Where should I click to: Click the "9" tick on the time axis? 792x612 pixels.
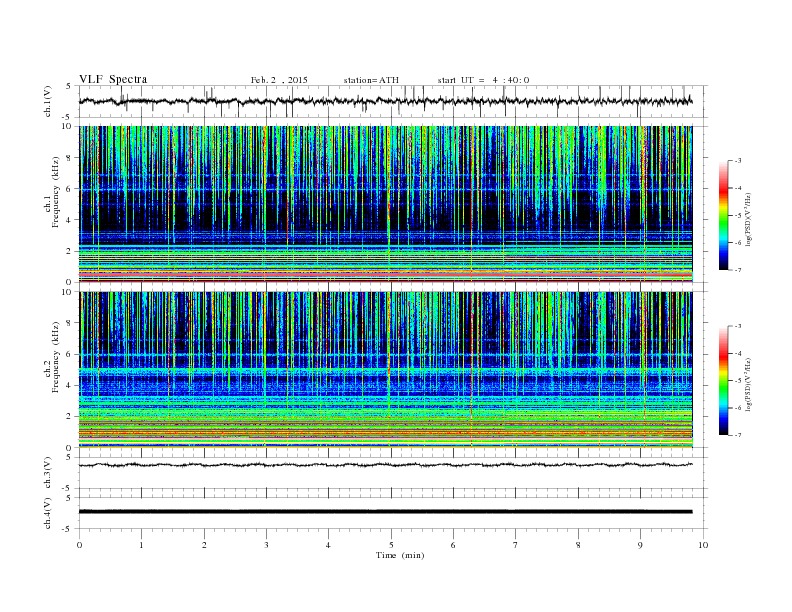click(x=640, y=545)
